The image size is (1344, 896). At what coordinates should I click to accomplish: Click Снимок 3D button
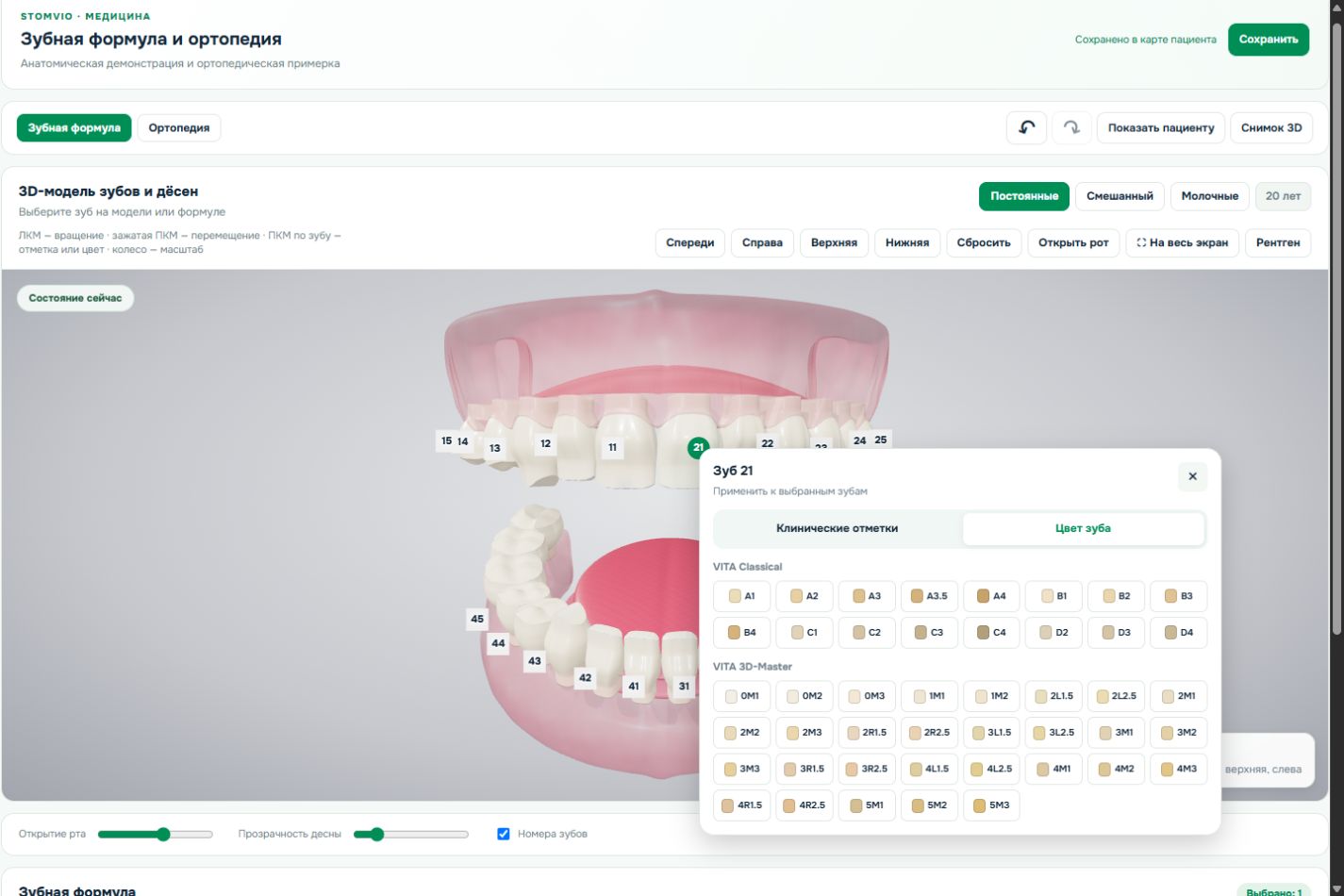[1271, 127]
